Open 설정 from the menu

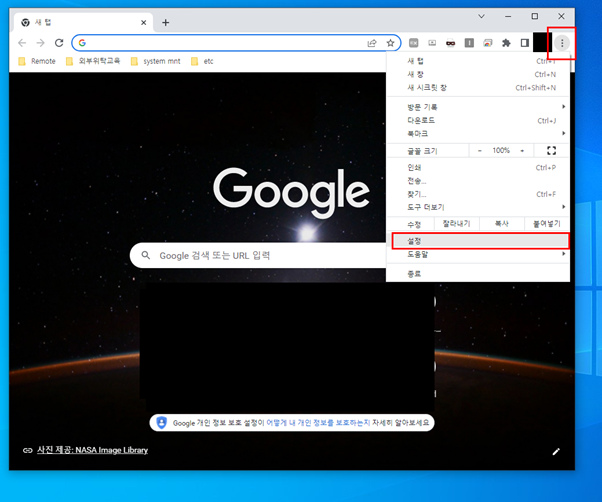[480, 241]
